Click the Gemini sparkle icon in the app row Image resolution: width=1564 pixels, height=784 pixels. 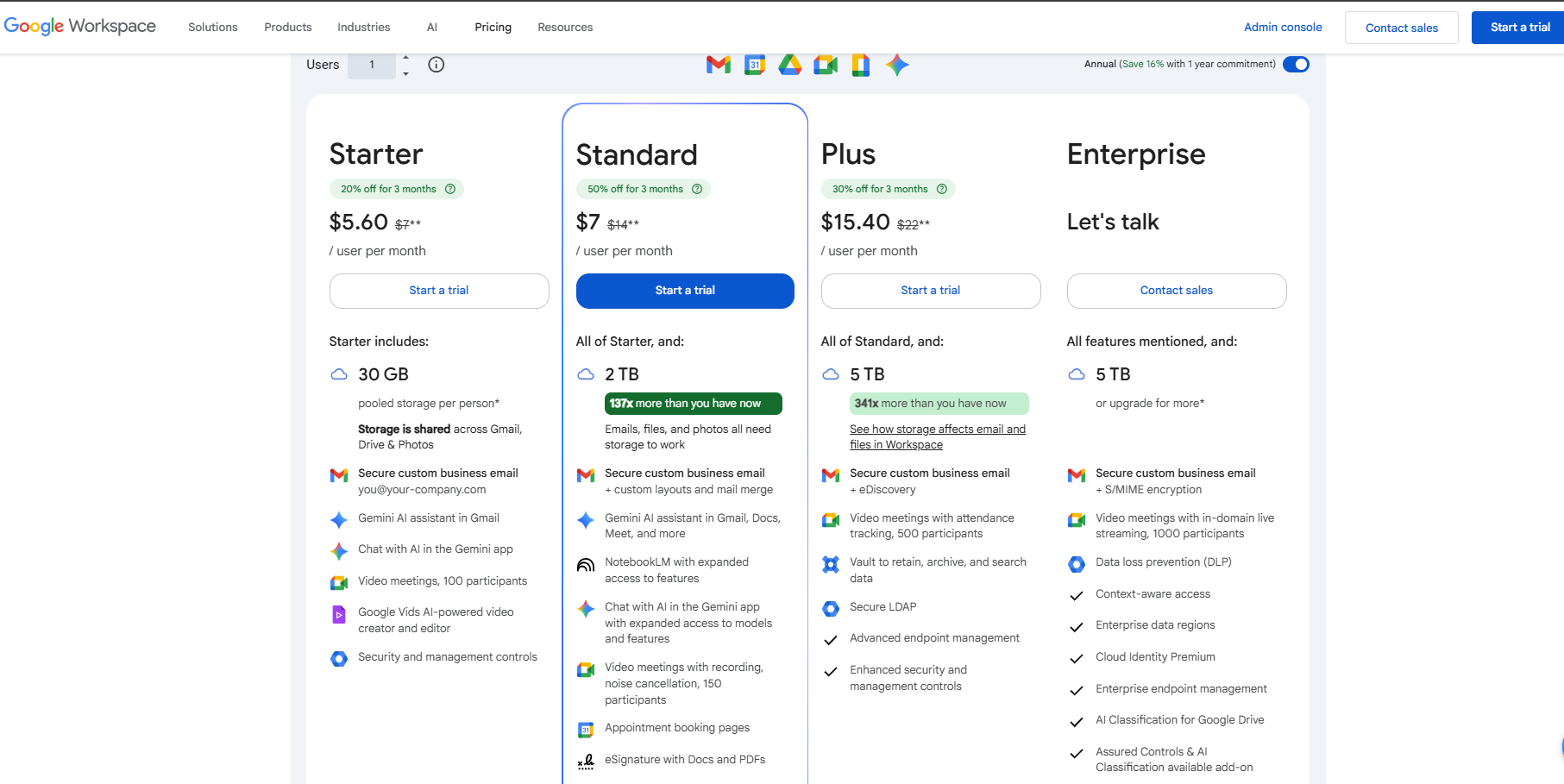pos(896,64)
